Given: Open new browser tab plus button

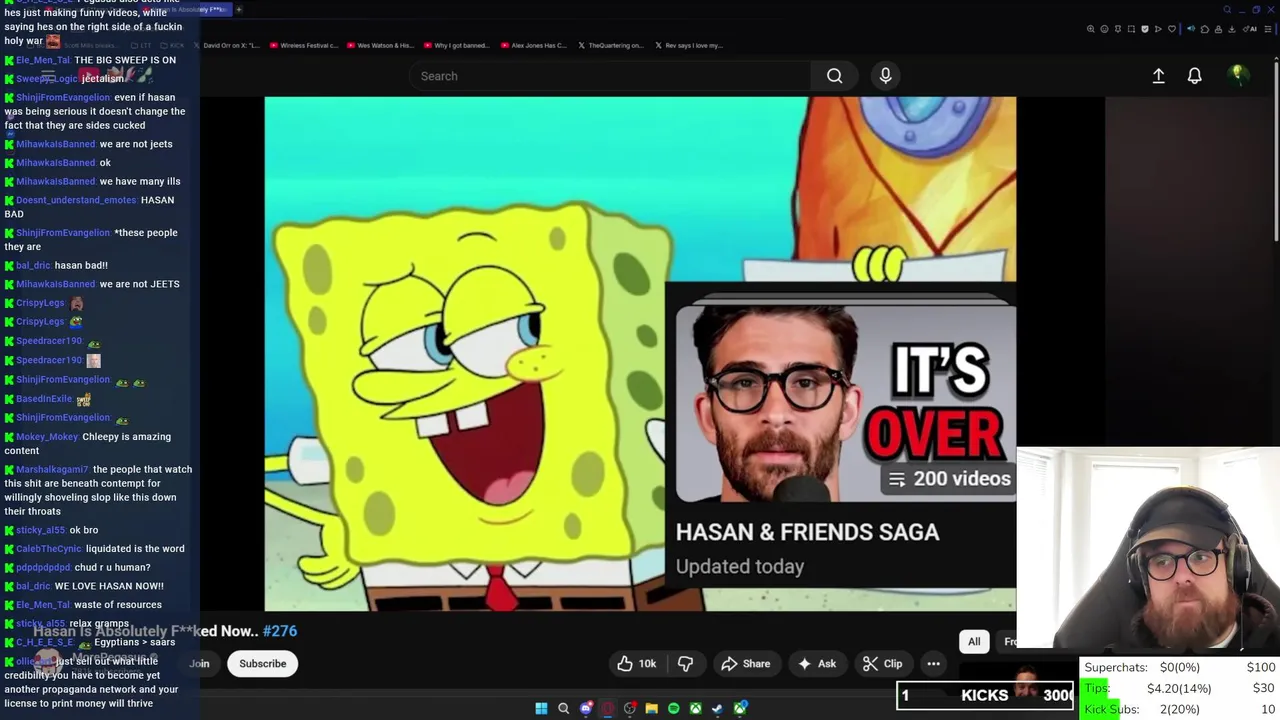Looking at the screenshot, I should click(239, 9).
